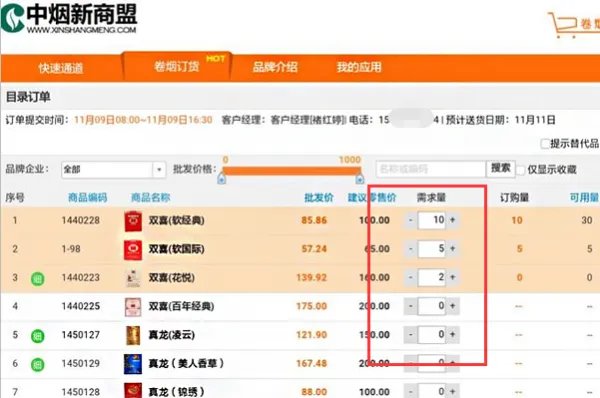Expand 品牌企业 dropdown showing 全部
This screenshot has width=600, height=398.
[113, 169]
